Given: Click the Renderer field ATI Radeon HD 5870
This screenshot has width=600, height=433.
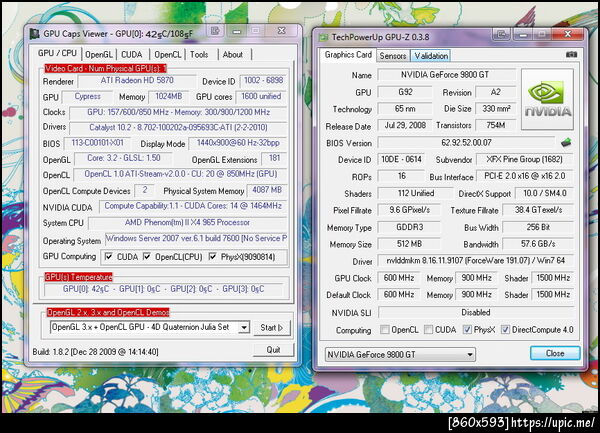Looking at the screenshot, I should pyautogui.click(x=137, y=81).
